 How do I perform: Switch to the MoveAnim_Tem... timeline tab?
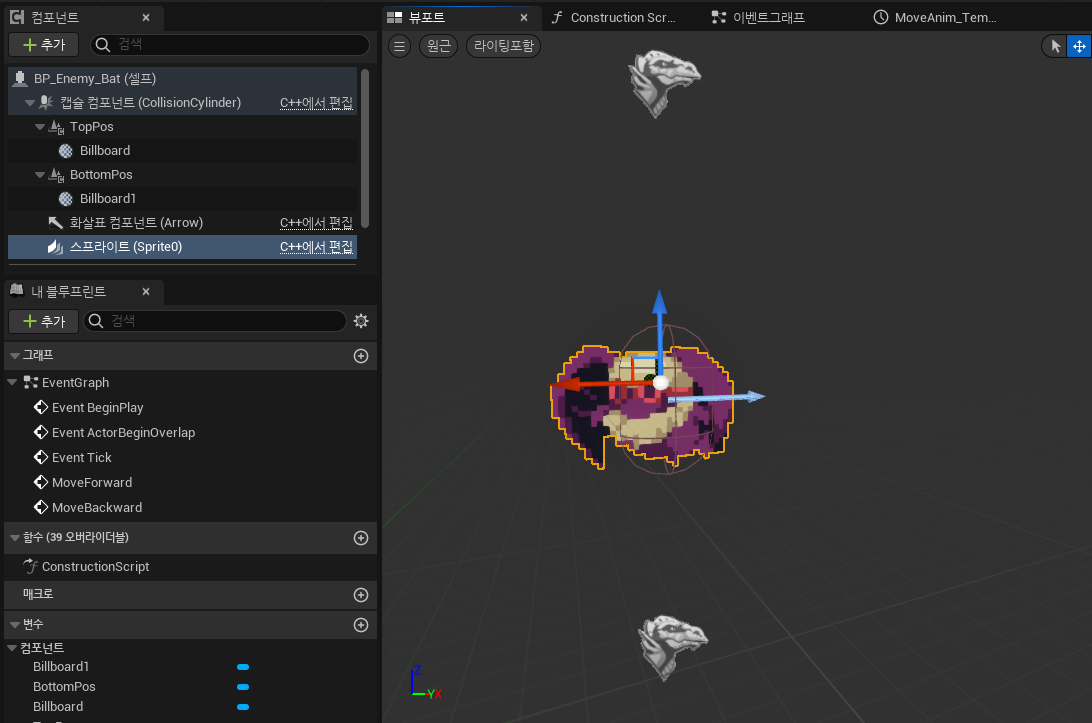click(x=935, y=17)
